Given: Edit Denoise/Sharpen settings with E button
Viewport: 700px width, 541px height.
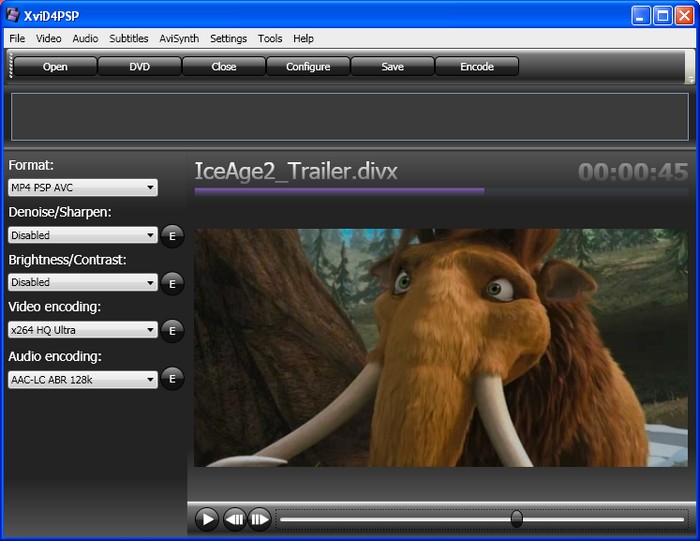Looking at the screenshot, I should 172,236.
